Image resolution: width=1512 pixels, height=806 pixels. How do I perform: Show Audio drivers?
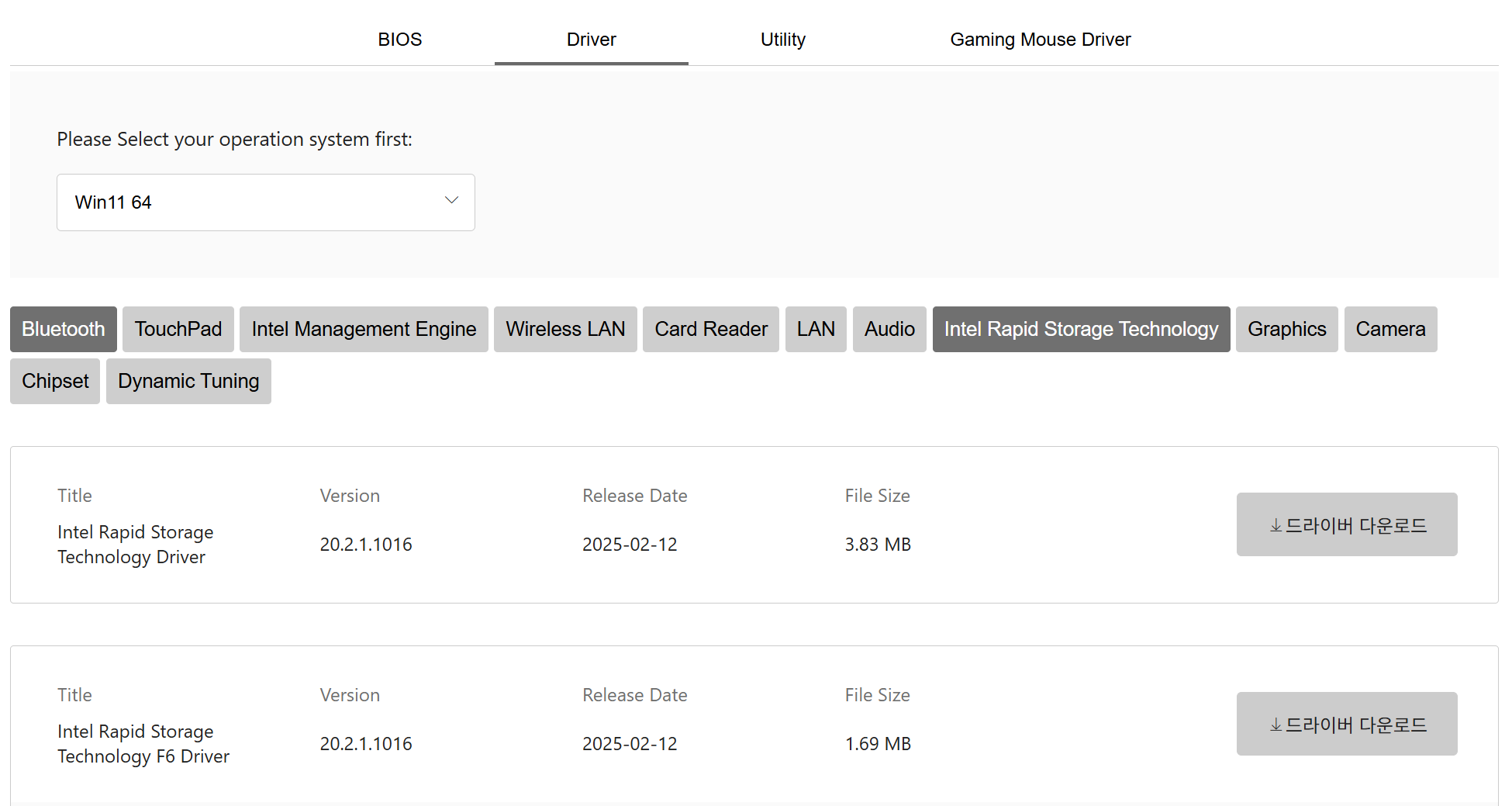889,329
